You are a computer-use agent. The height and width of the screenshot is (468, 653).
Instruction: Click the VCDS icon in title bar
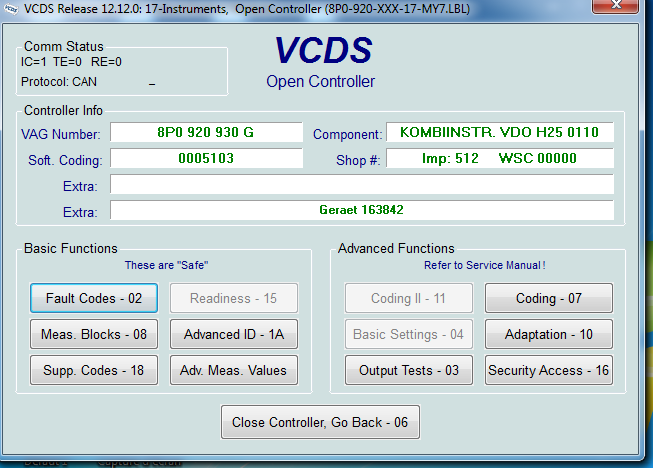pos(10,9)
